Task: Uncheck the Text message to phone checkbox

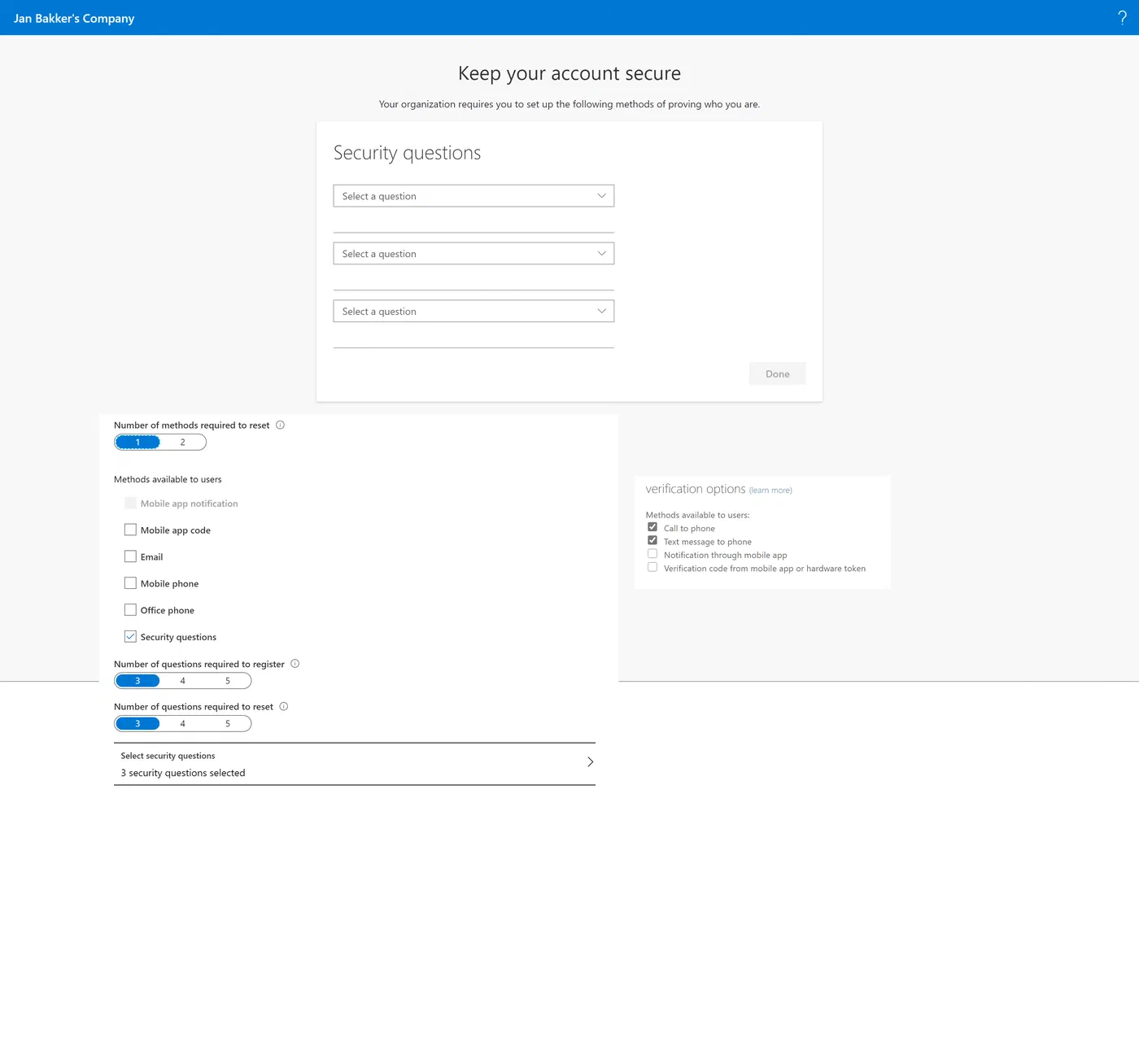Action: pyautogui.click(x=652, y=540)
